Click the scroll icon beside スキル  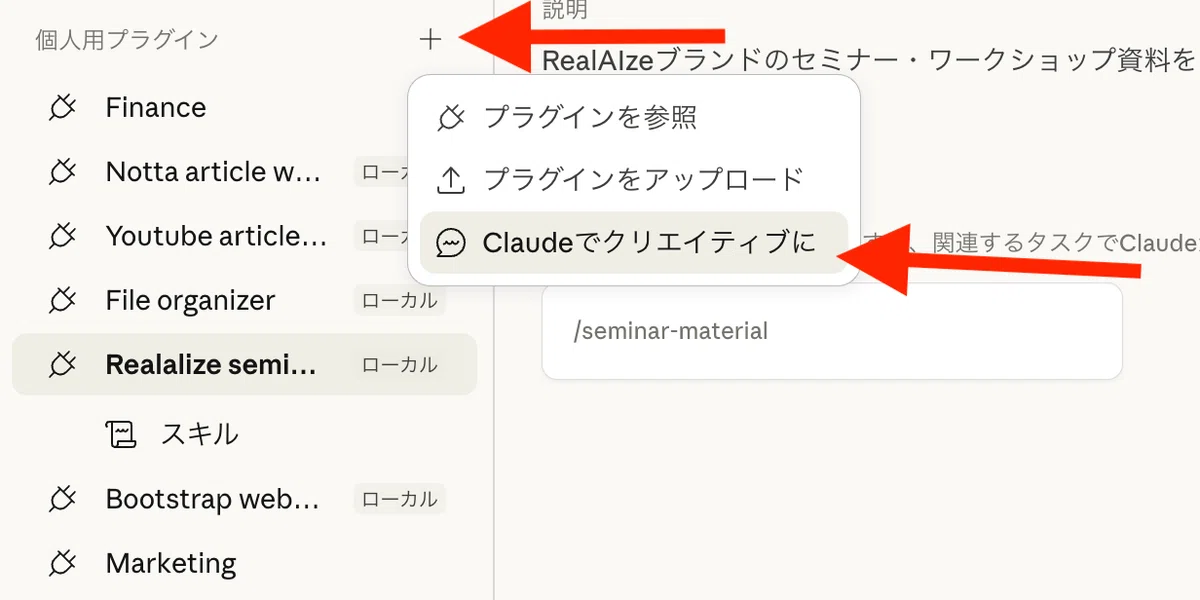click(x=120, y=434)
